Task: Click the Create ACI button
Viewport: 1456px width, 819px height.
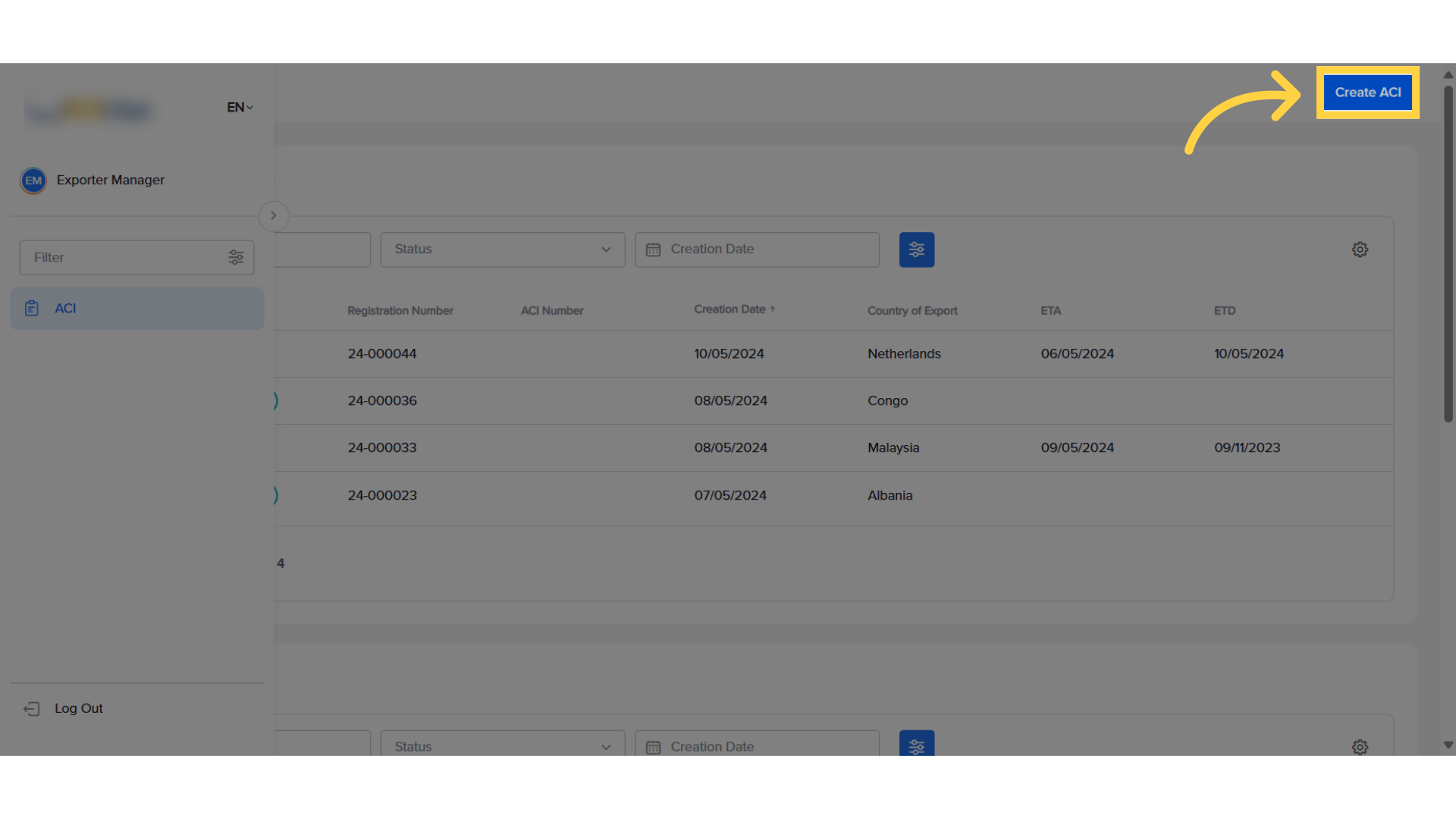Action: coord(1367,92)
